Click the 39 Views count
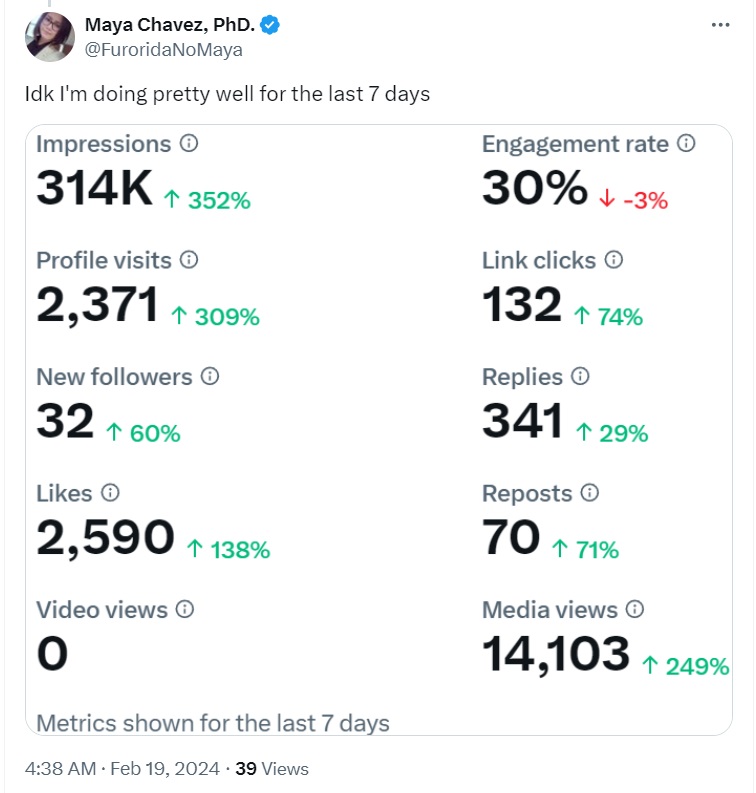 271,769
